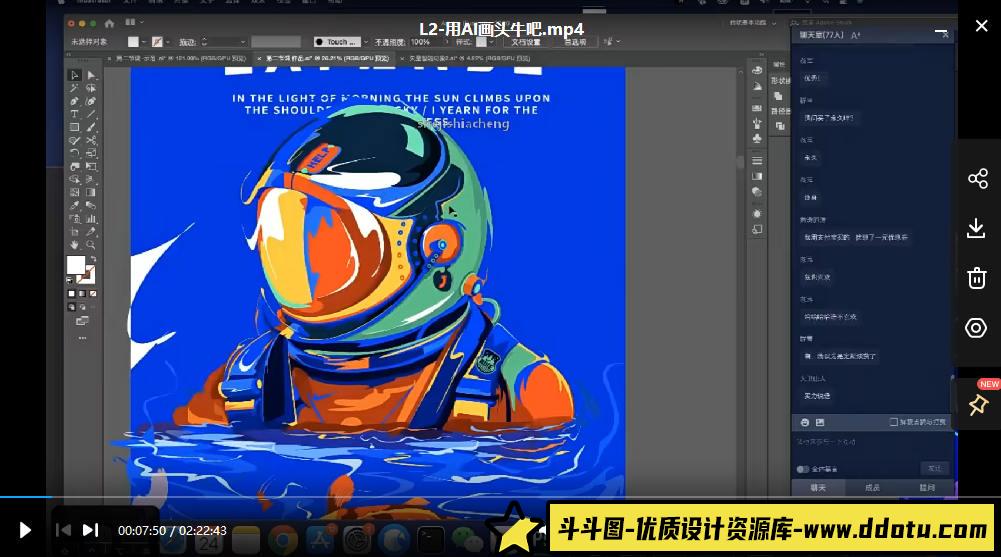1001x557 pixels.
Task: Select the Shape Builder tool
Action: pos(75,179)
